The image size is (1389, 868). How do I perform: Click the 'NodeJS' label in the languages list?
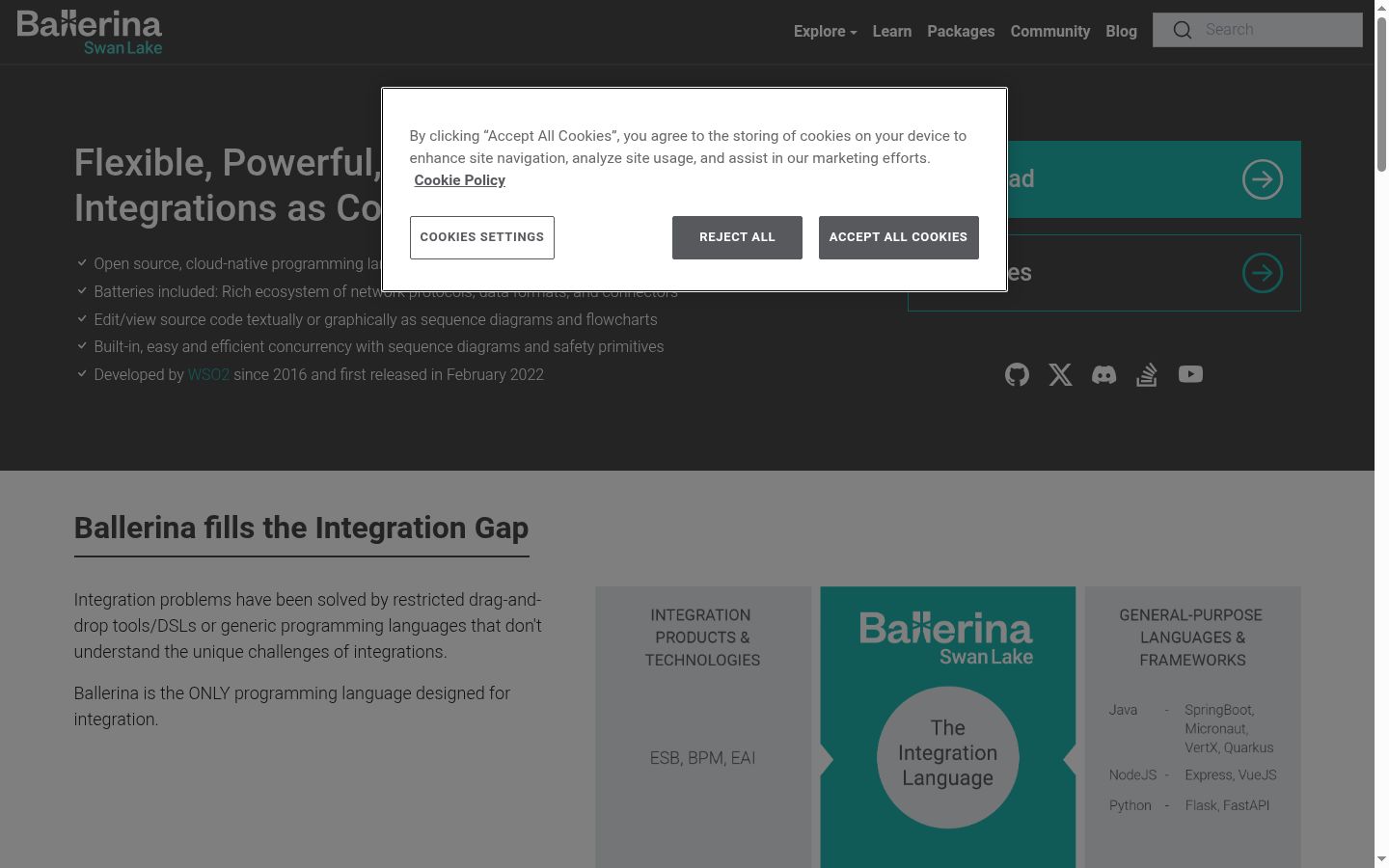tap(1132, 775)
